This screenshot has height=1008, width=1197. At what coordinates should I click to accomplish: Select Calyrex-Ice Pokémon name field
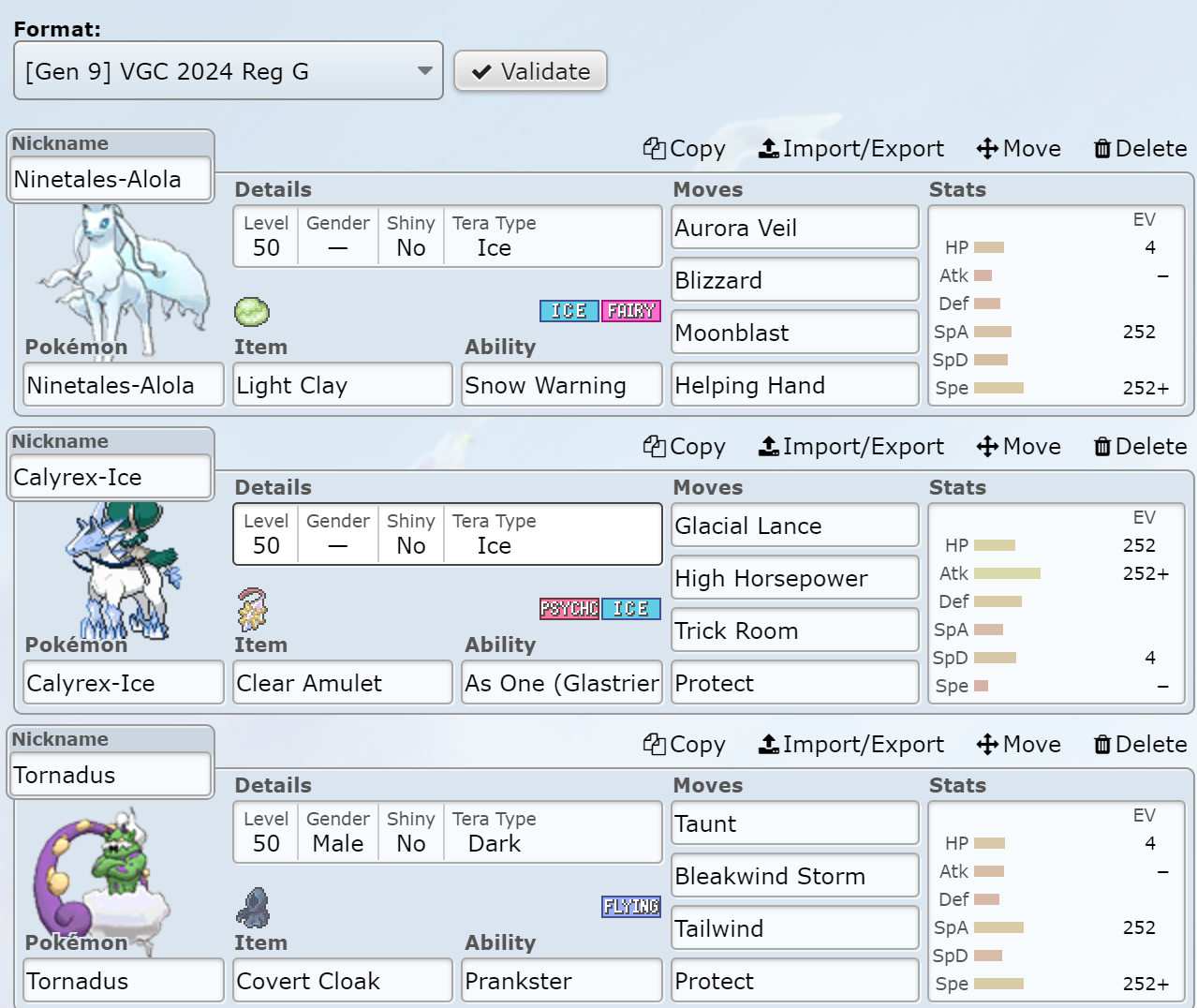(124, 683)
